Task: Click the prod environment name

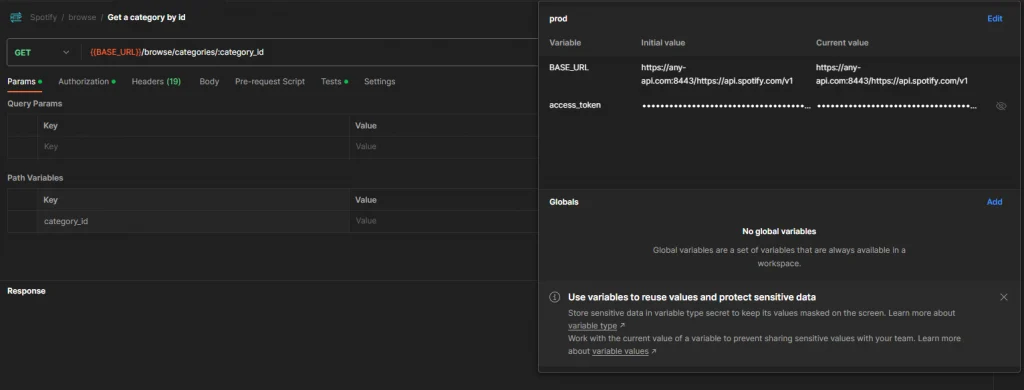Action: (x=558, y=19)
